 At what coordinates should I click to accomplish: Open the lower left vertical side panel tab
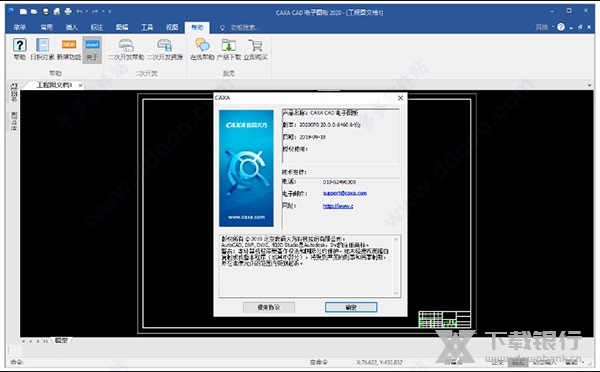point(14,121)
